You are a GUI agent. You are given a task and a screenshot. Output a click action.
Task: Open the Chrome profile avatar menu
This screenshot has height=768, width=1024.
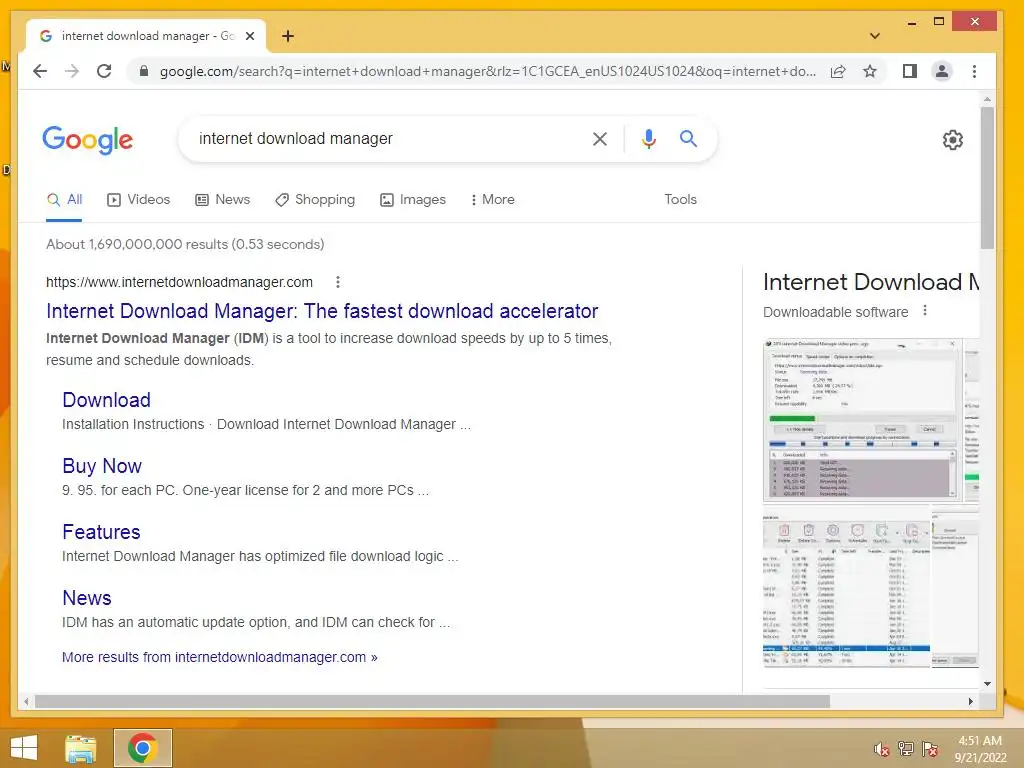[942, 71]
